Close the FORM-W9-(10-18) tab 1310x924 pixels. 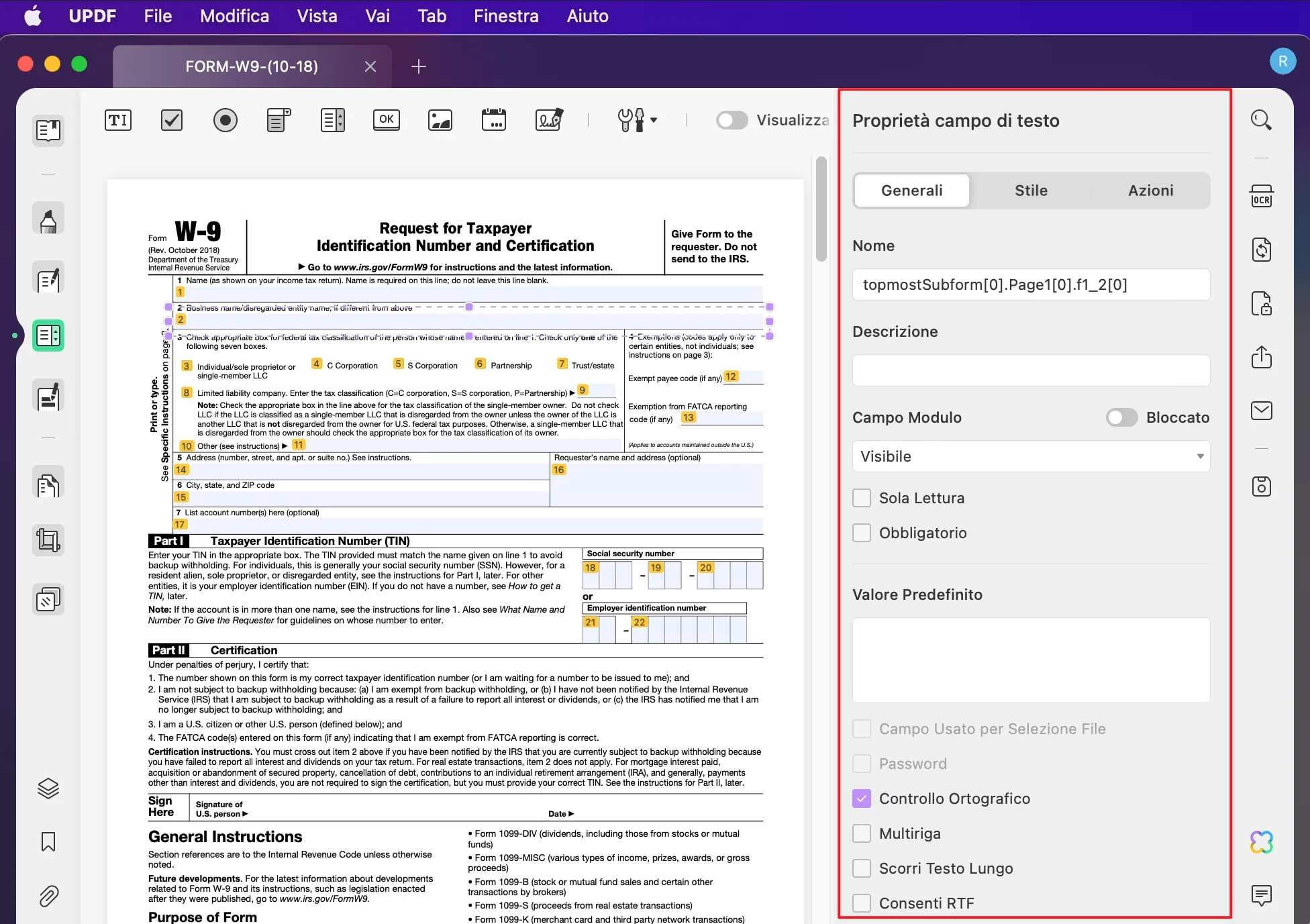click(x=370, y=66)
